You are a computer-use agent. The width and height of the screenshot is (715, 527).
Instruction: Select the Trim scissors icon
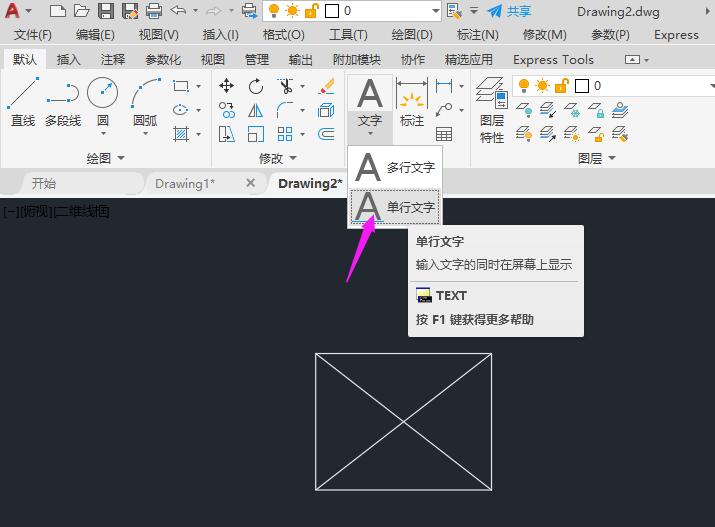[x=285, y=86]
